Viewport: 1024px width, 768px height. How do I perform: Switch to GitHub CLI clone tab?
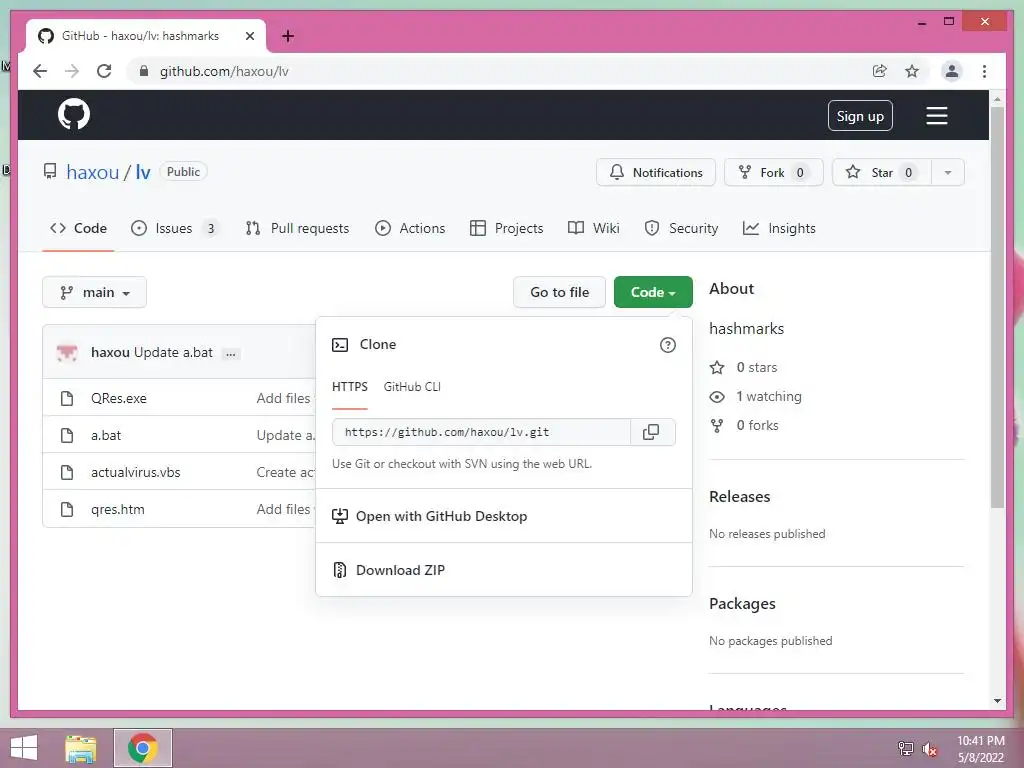tap(412, 387)
